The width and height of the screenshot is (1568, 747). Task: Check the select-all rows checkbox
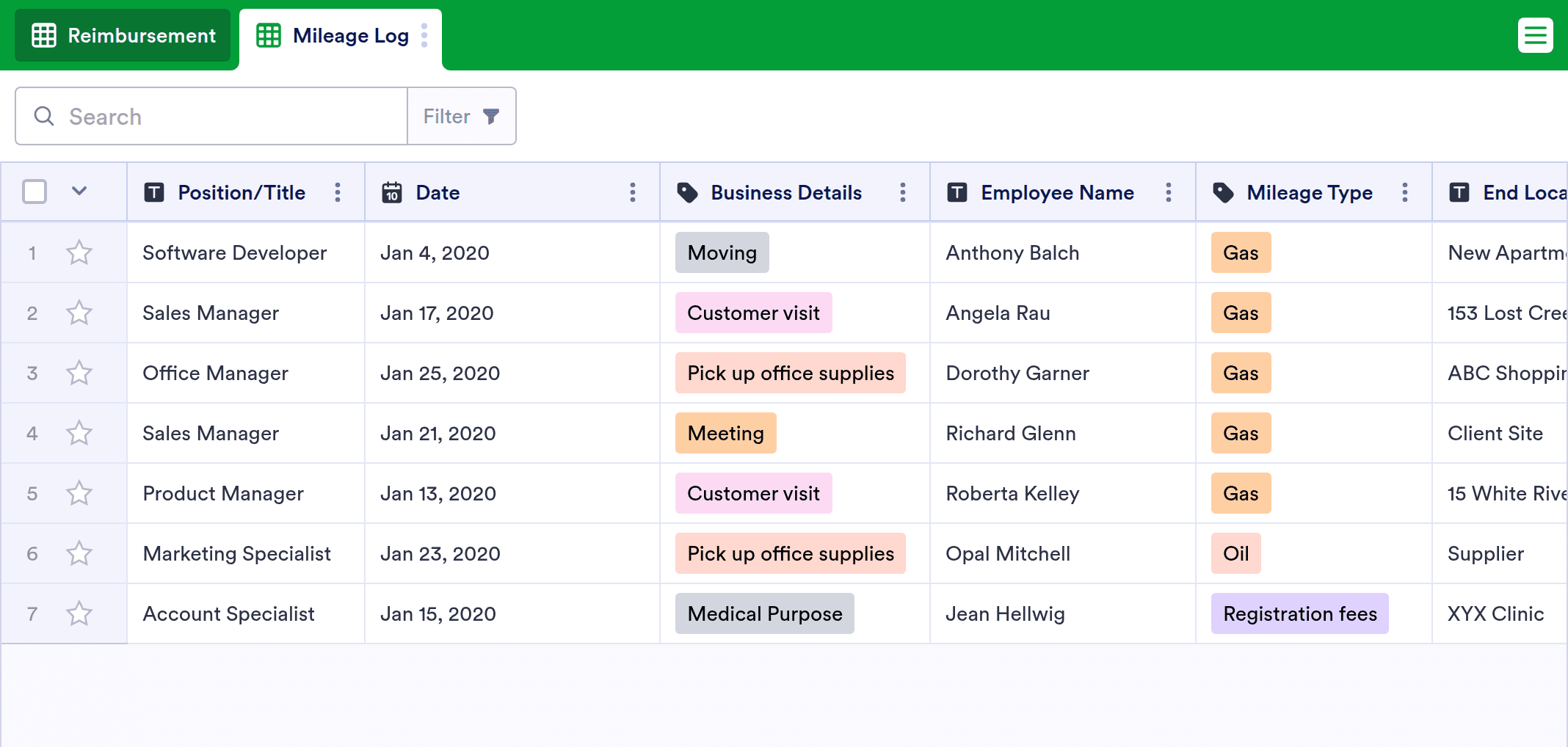coord(35,192)
